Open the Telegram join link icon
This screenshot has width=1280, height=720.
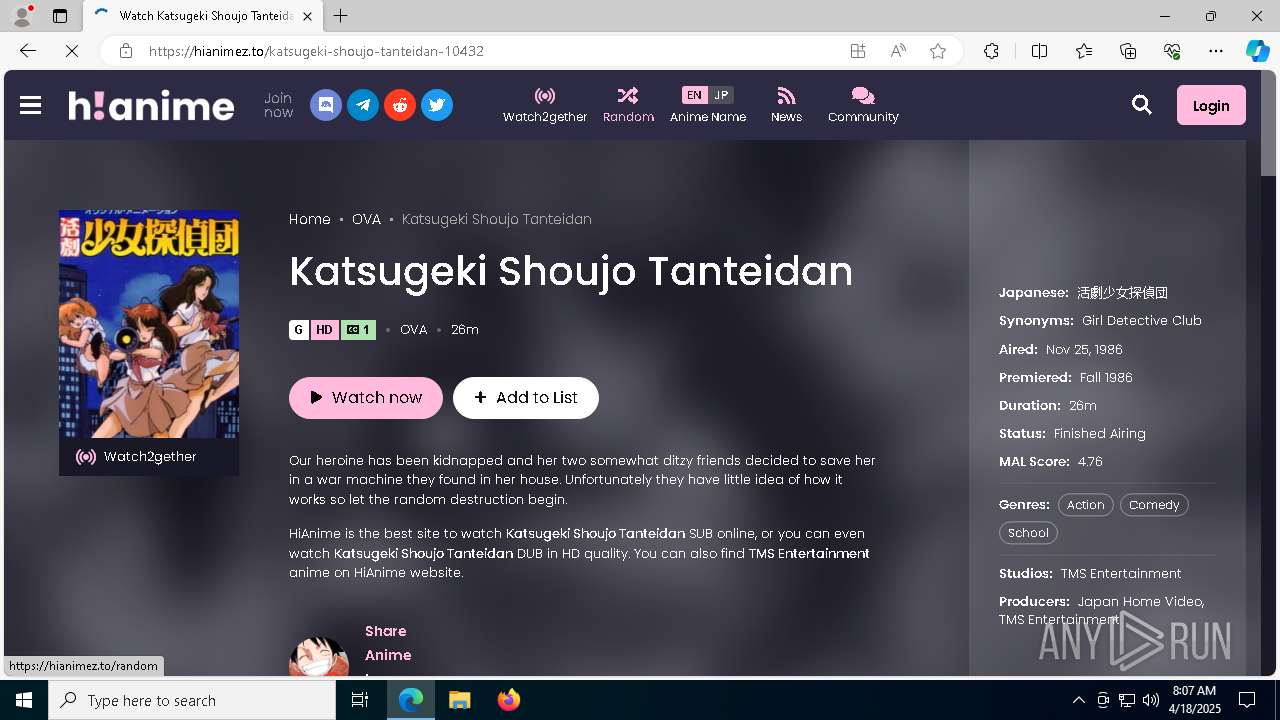click(x=363, y=105)
